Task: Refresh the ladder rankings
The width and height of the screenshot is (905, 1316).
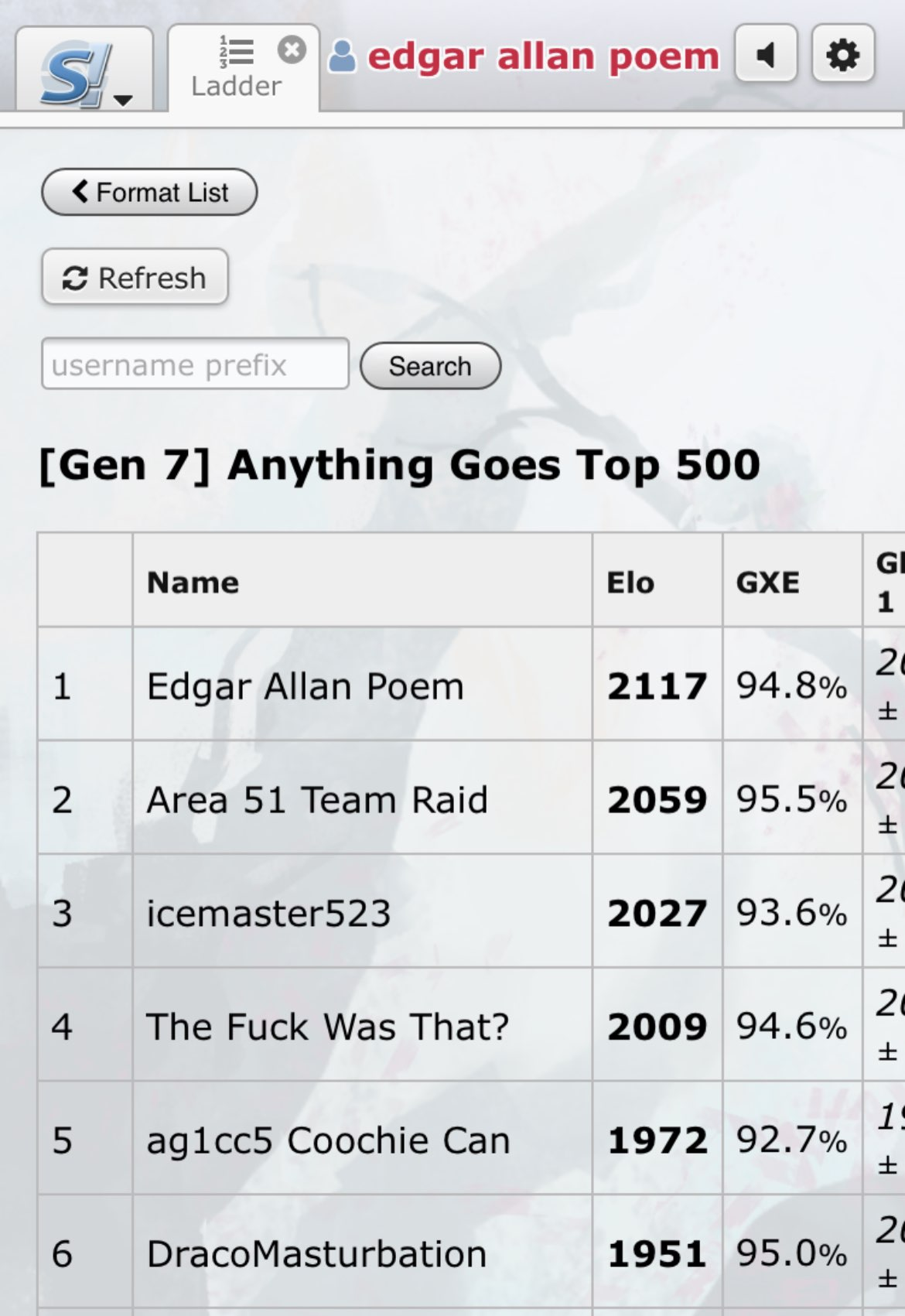Action: [x=135, y=277]
